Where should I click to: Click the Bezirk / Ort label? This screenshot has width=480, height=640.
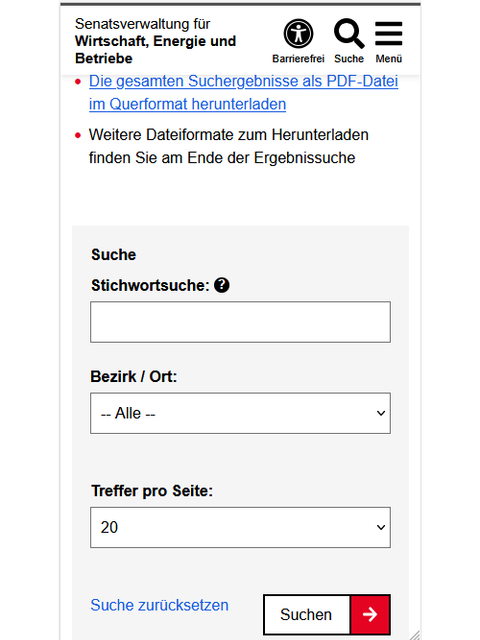[134, 376]
